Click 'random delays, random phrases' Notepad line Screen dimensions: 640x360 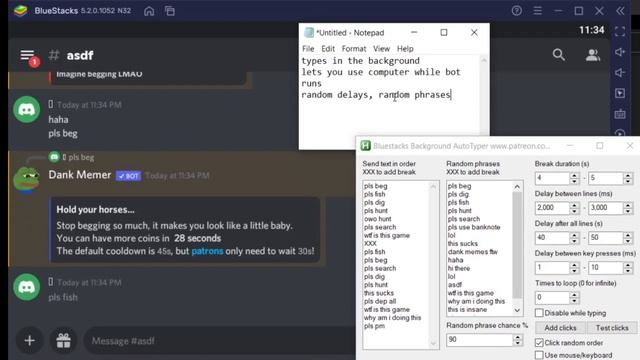[x=376, y=95]
